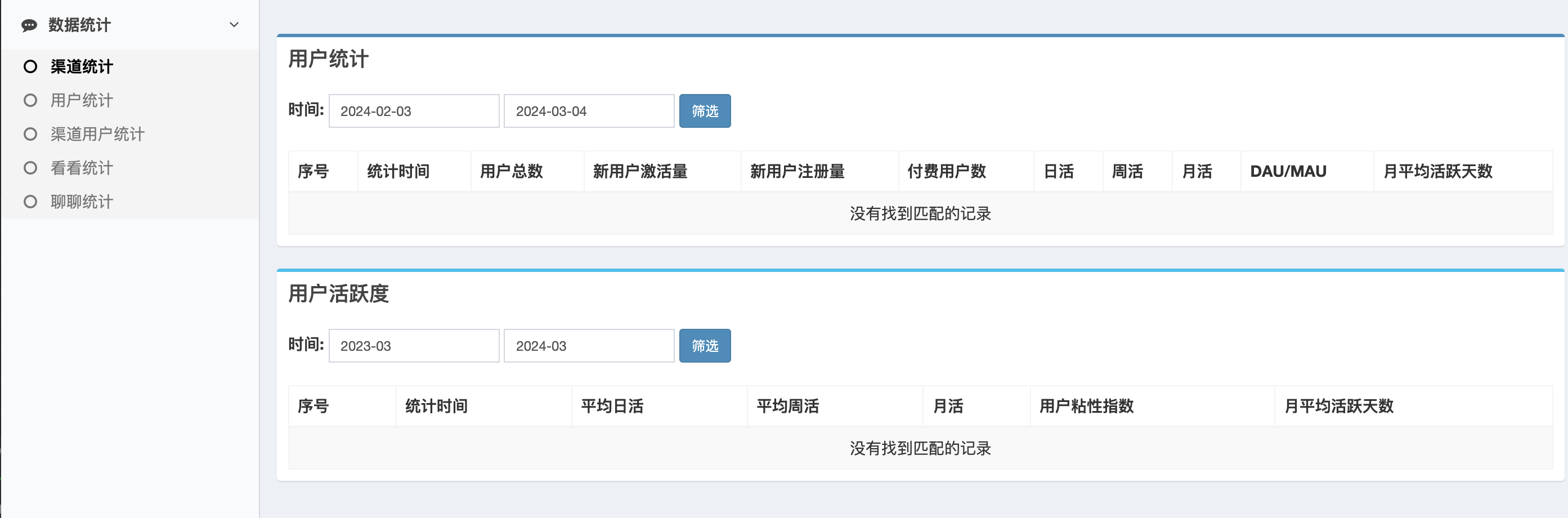Viewport: 1568px width, 518px height.
Task: Click 没有找到匹配的记录 in 用户活跃度 table
Action: [920, 449]
